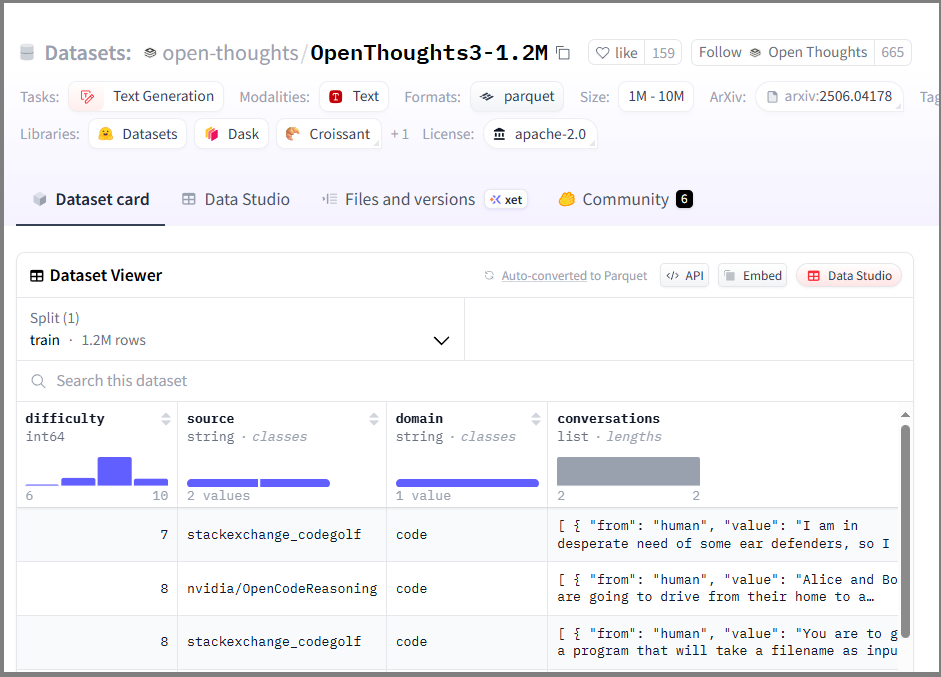Click the nvidia/OpenCodeReasoning source cell
The width and height of the screenshot is (941, 677).
click(x=282, y=589)
